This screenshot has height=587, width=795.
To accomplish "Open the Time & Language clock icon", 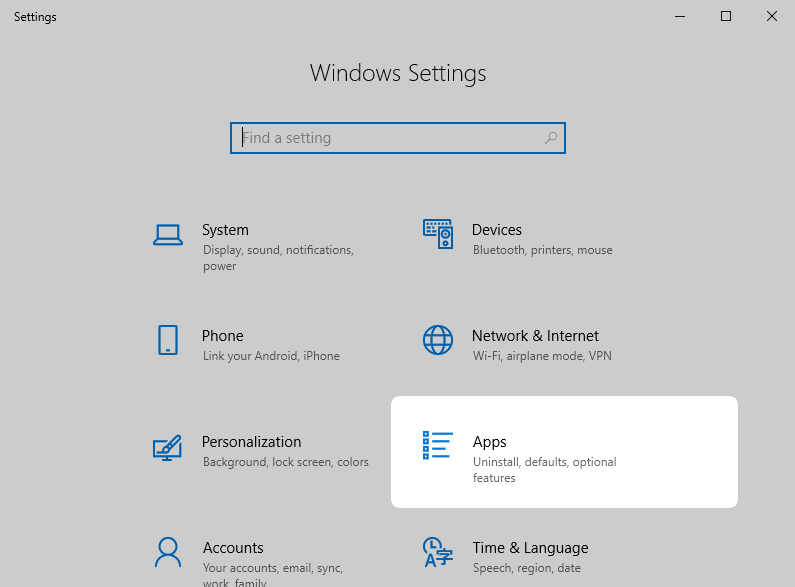I will coord(438,553).
